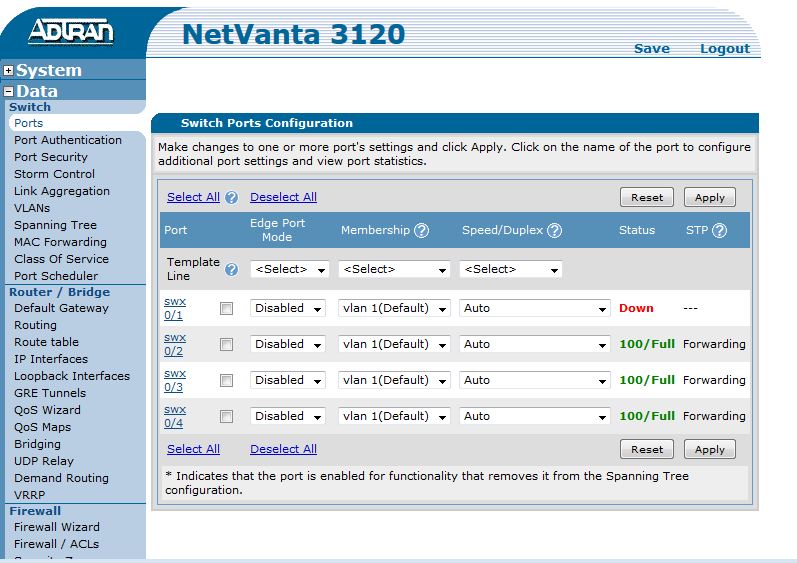Image resolution: width=797 pixels, height=563 pixels.
Task: Open Template Line Membership dropdown
Action: coord(394,269)
